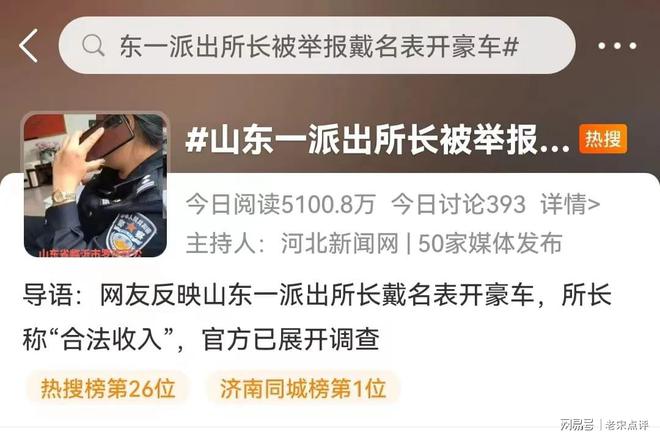
Task: Click the #山东一派出所长被举报 topic title
Action: coord(378,140)
